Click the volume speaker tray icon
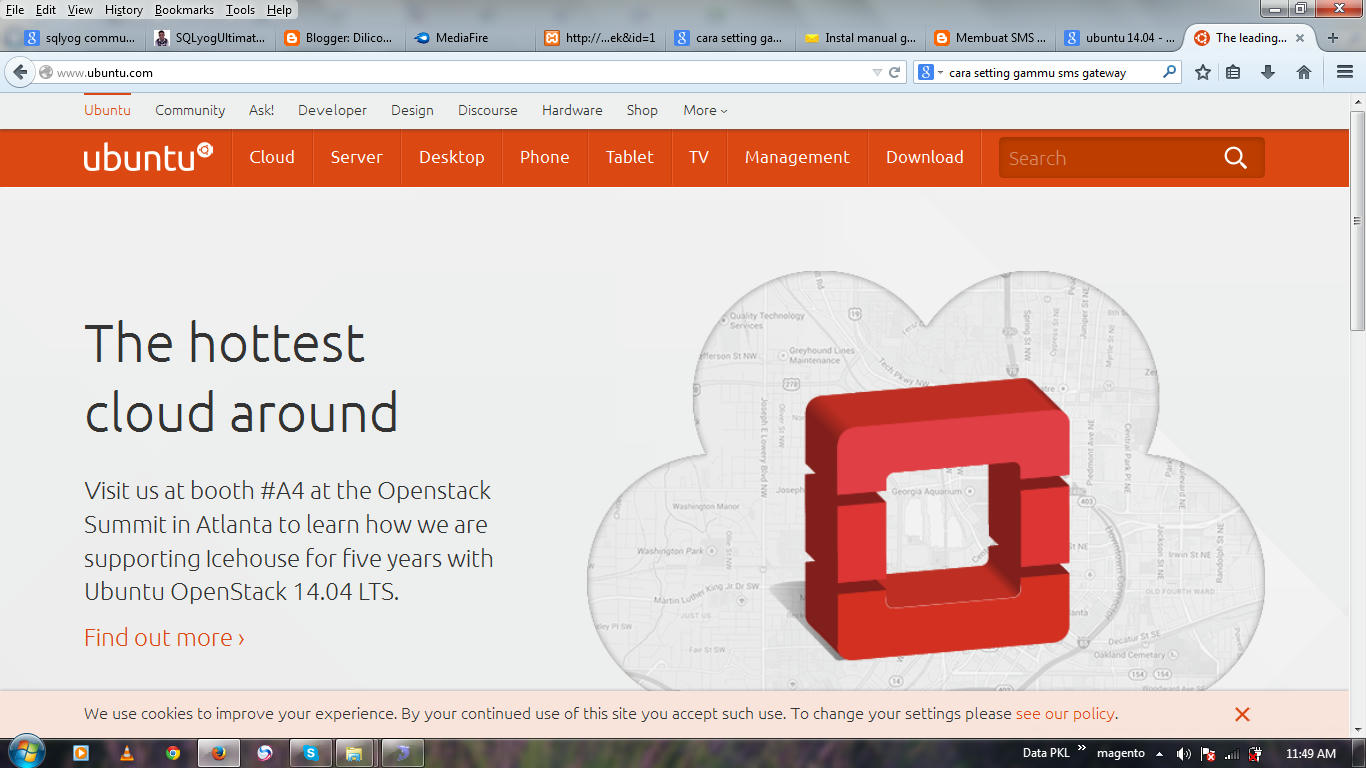This screenshot has width=1366, height=768. [x=1184, y=754]
